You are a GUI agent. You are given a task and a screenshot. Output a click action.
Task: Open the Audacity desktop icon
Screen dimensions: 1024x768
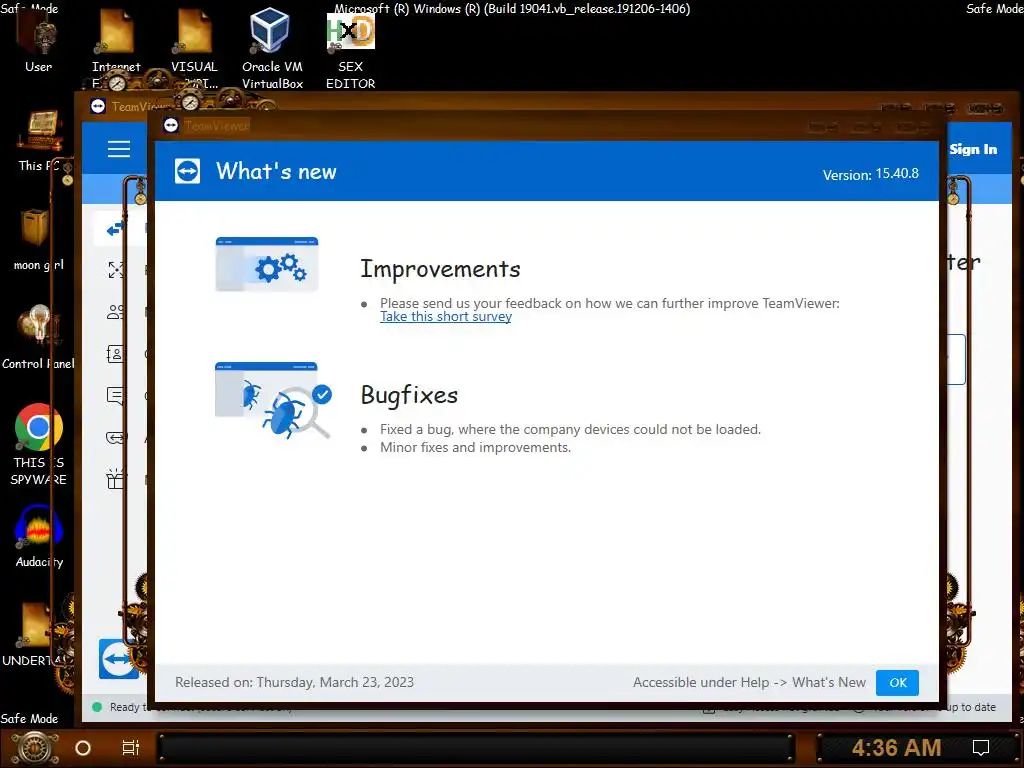39,536
